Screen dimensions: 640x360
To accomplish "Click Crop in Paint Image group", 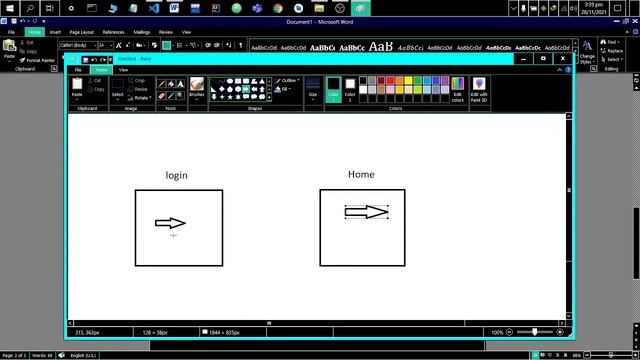I will click(x=137, y=80).
